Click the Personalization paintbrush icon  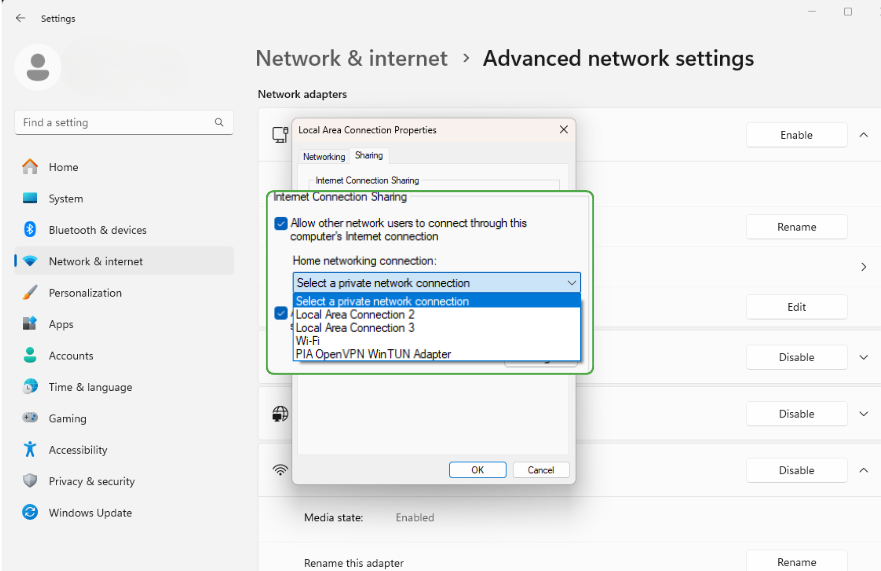30,293
